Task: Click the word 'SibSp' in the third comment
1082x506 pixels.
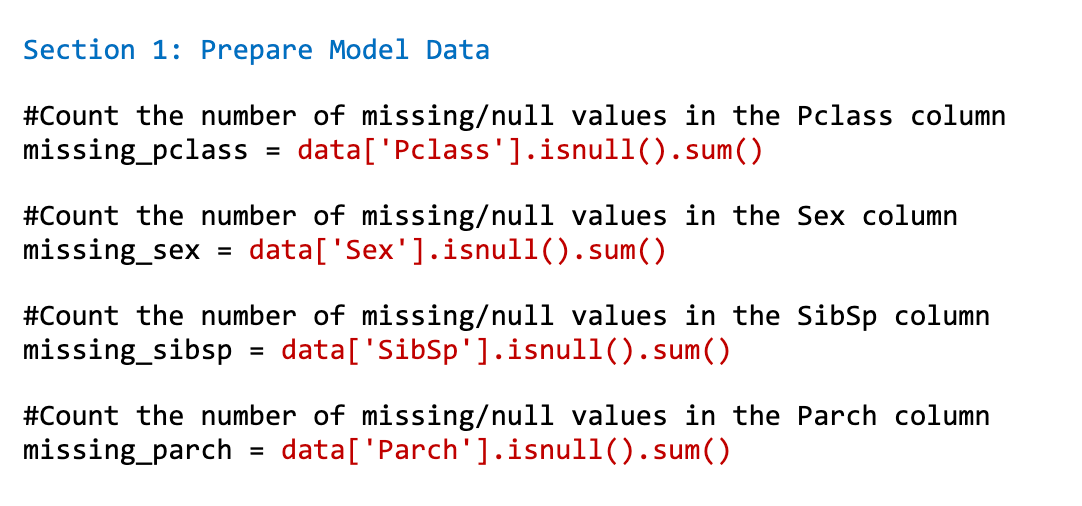Action: (x=837, y=316)
